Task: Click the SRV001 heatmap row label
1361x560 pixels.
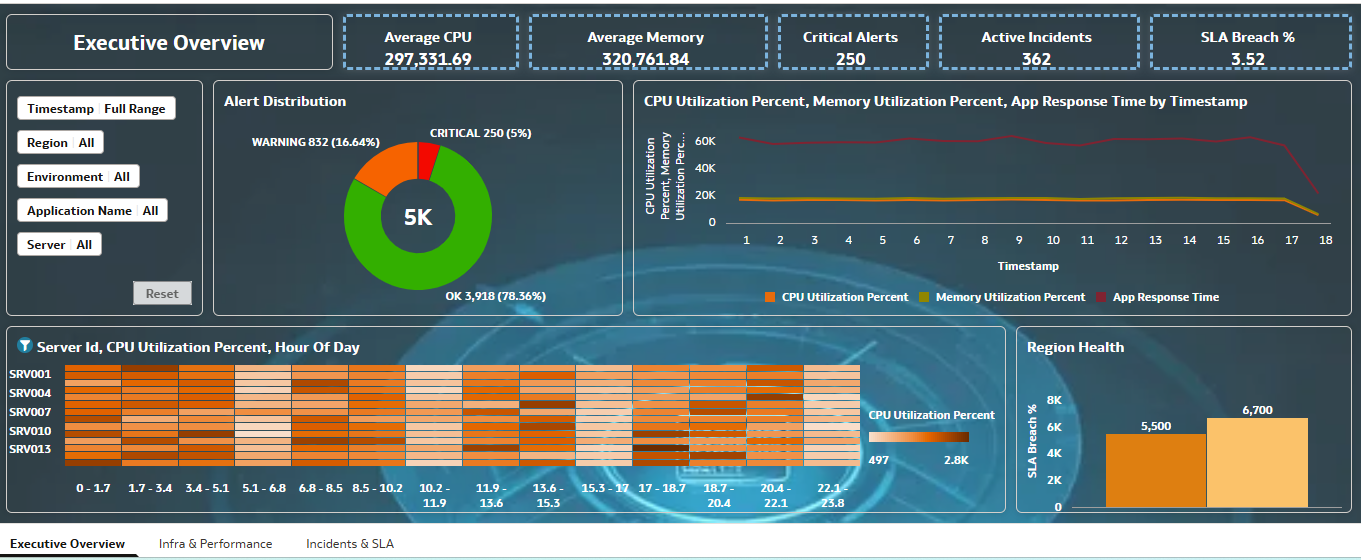Action: (x=30, y=374)
